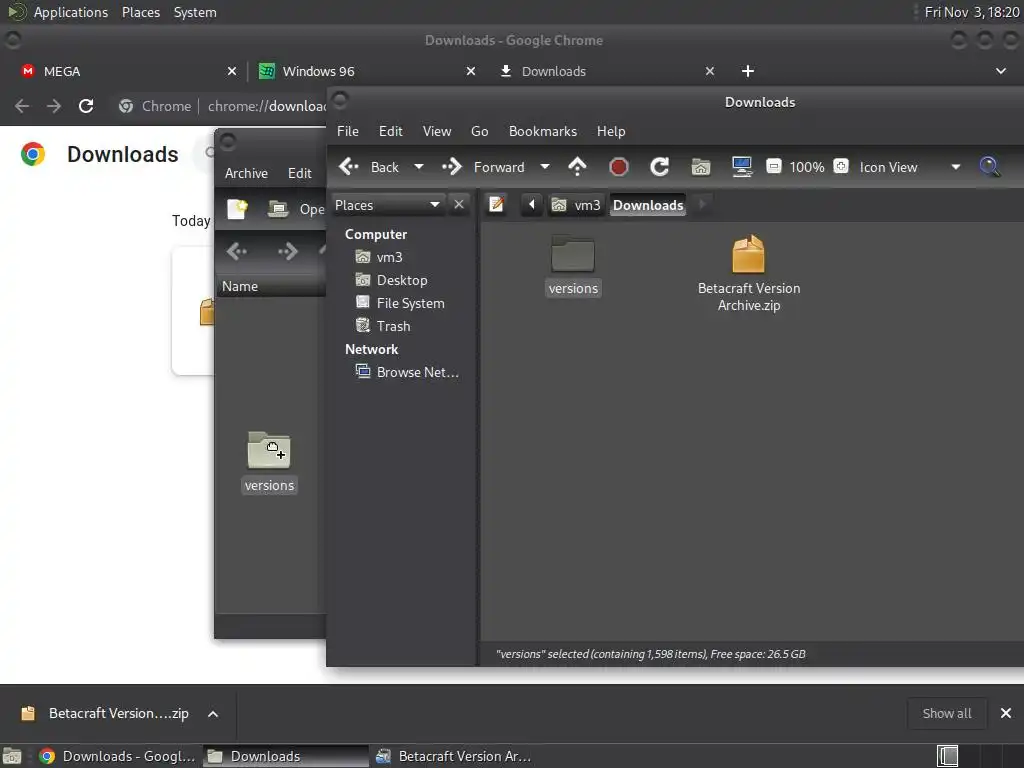
Task: Zoom in with the plus icon
Action: [x=841, y=167]
